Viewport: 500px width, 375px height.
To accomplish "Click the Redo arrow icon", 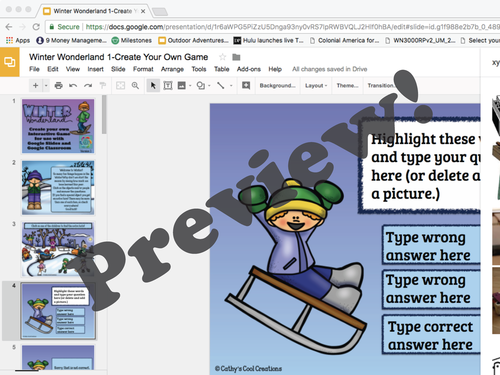I will point(88,86).
